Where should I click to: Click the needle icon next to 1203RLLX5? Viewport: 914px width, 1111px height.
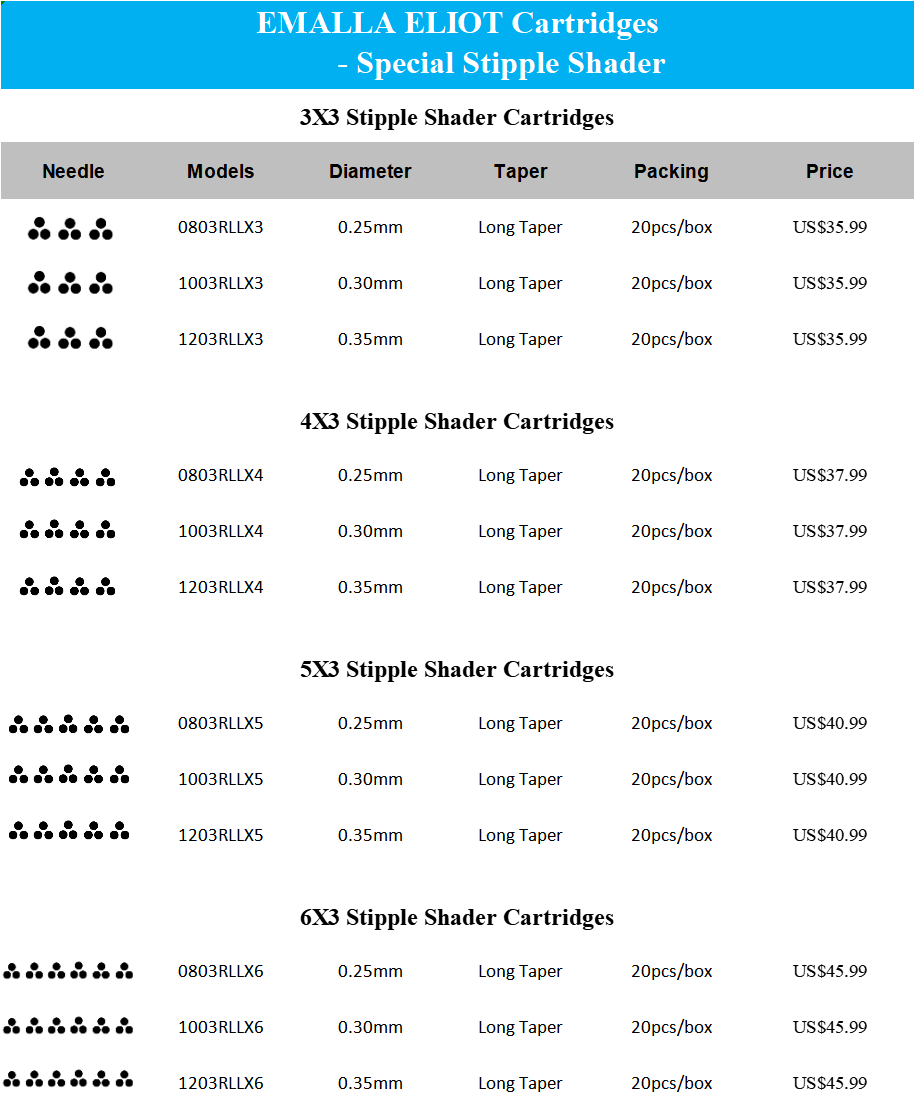[69, 830]
